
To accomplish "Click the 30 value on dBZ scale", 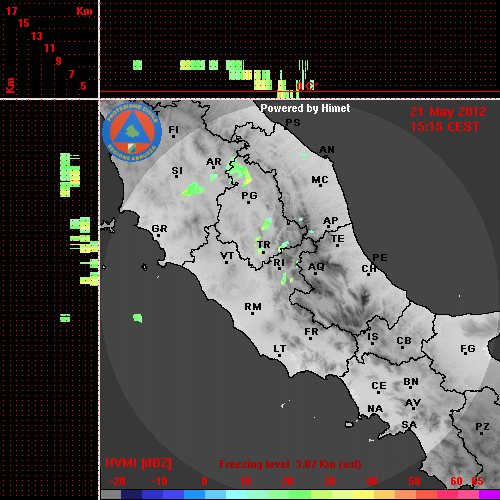I will pyautogui.click(x=329, y=481).
